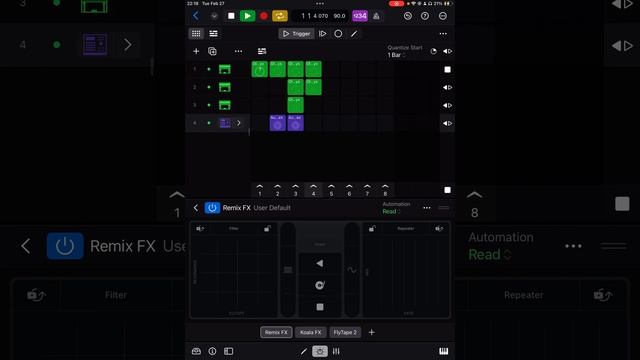The height and width of the screenshot is (360, 640).
Task: Toggle the yellow Cycle loop button
Action: [x=280, y=16]
